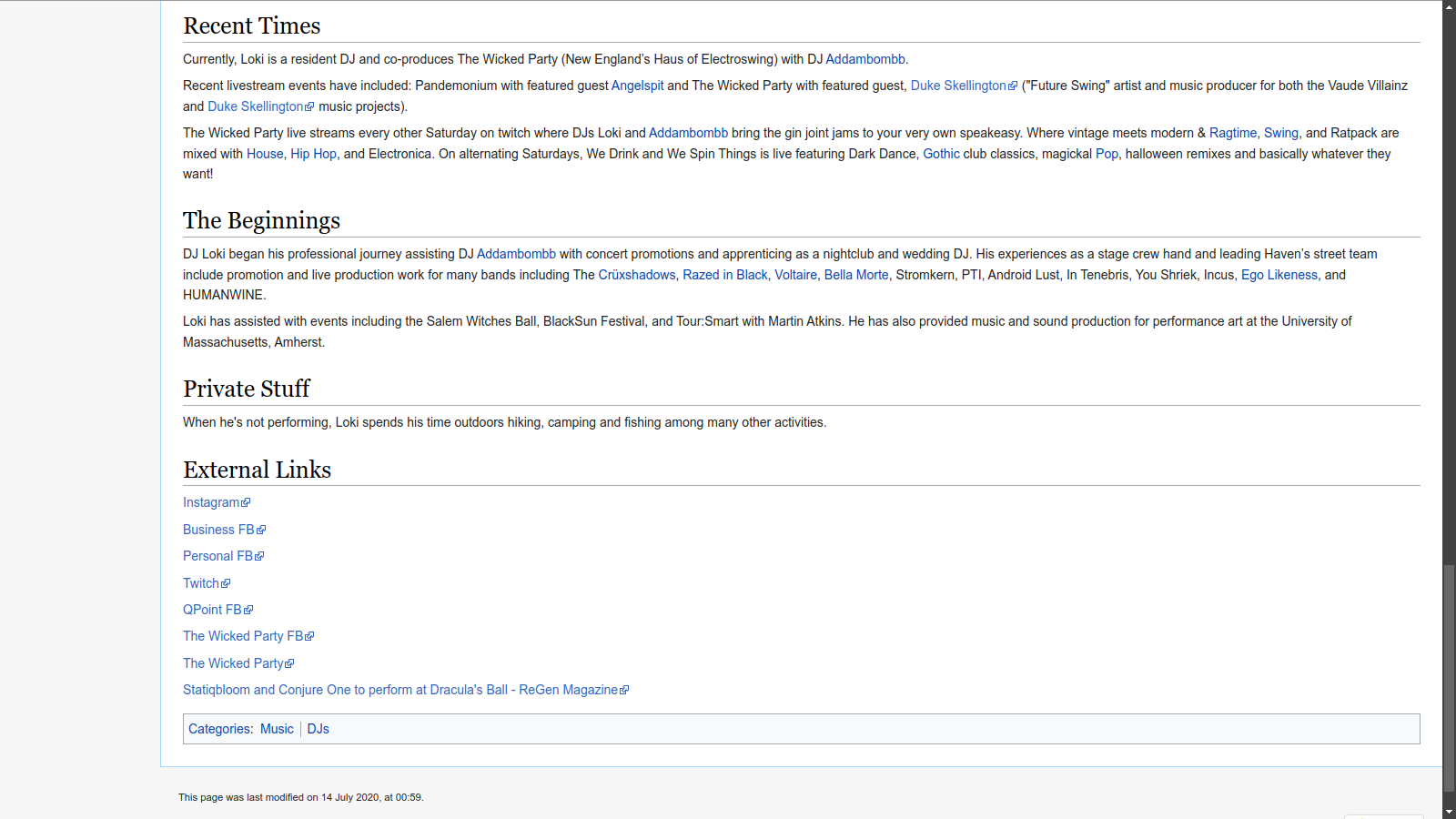The height and width of the screenshot is (819, 1456).
Task: Click the scrollbar down arrow
Action: coord(1449,812)
